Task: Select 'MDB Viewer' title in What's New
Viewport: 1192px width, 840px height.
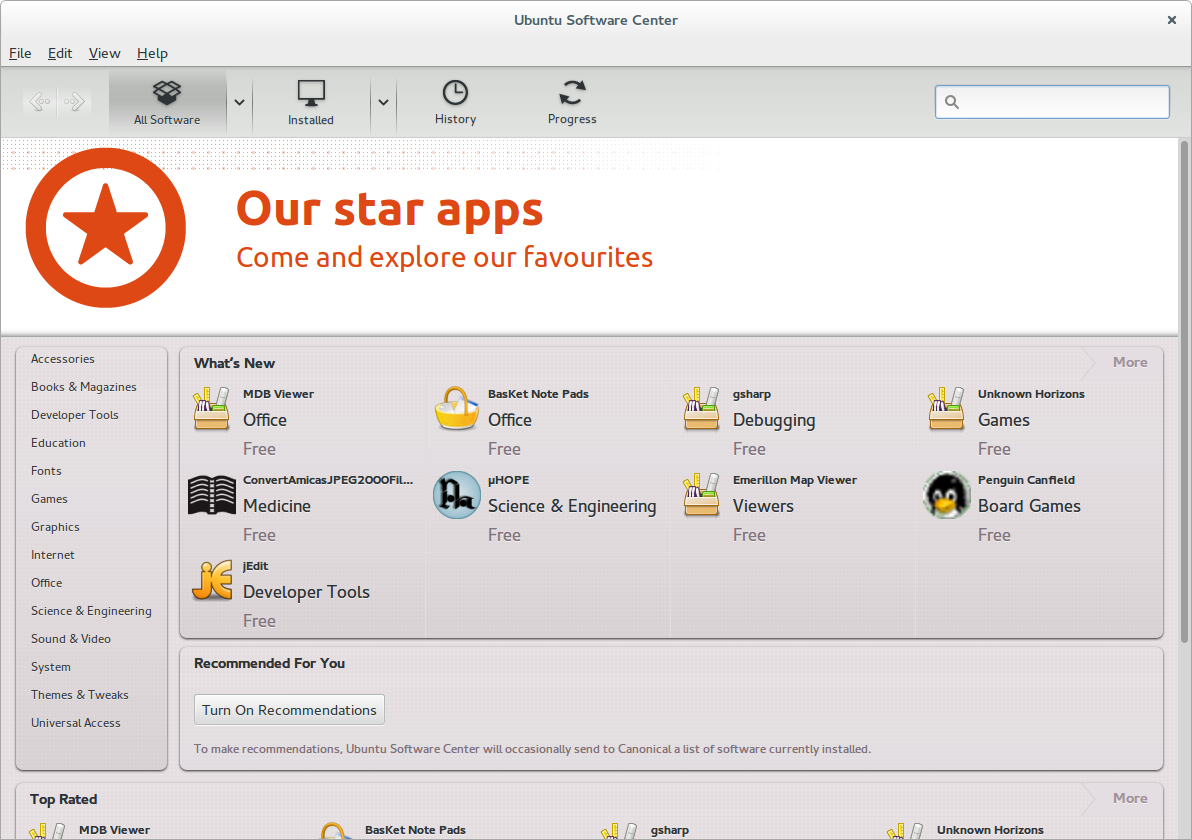Action: pyautogui.click(x=278, y=394)
